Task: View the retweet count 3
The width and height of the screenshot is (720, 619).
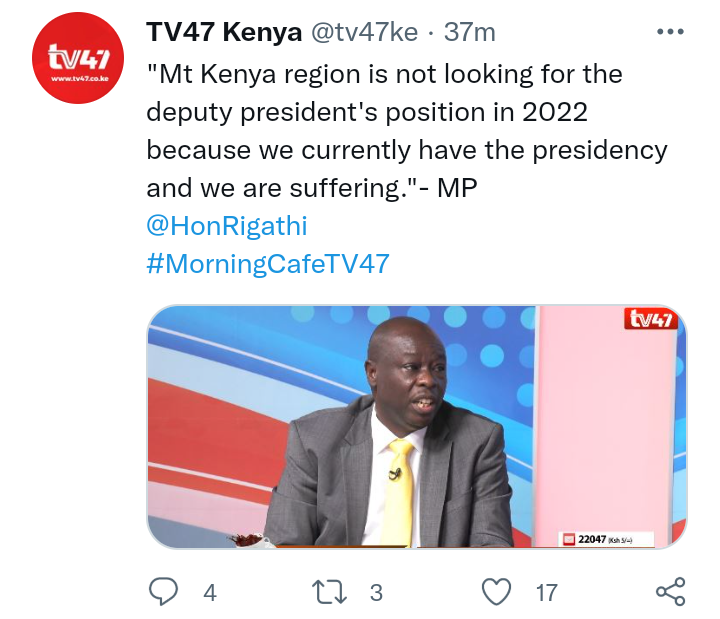Action: [x=376, y=592]
